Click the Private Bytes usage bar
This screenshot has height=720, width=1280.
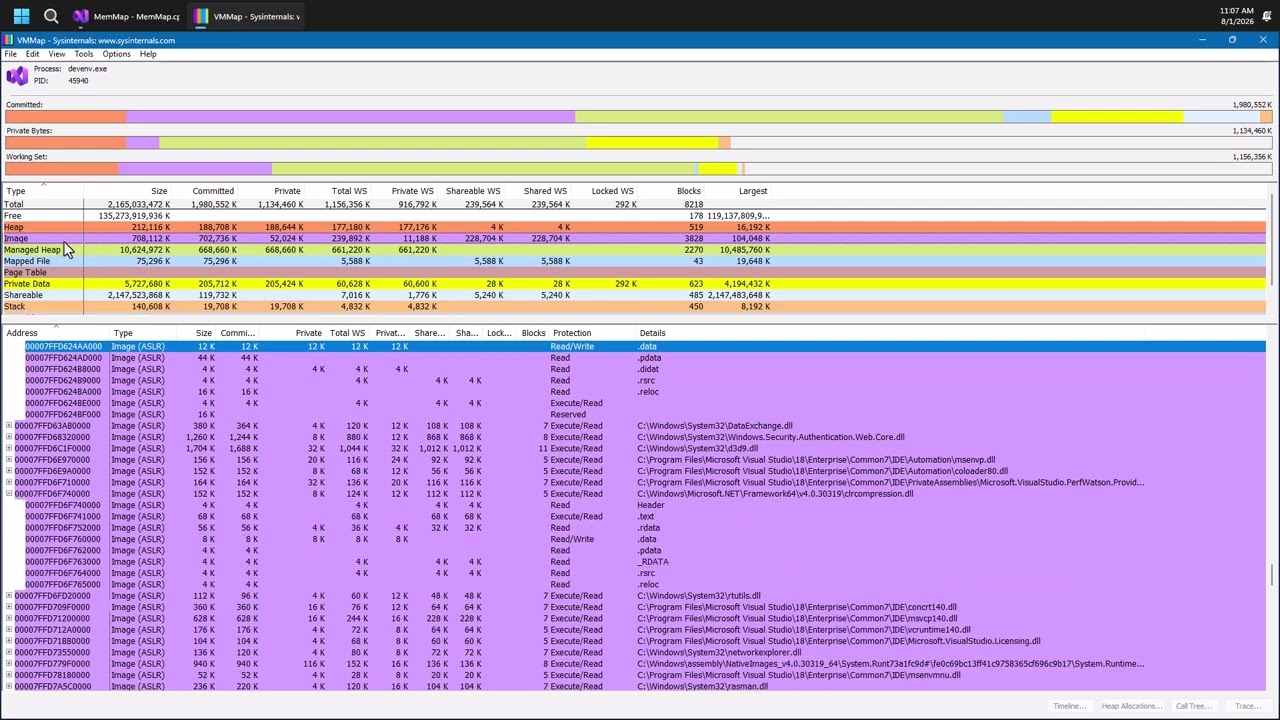point(638,143)
